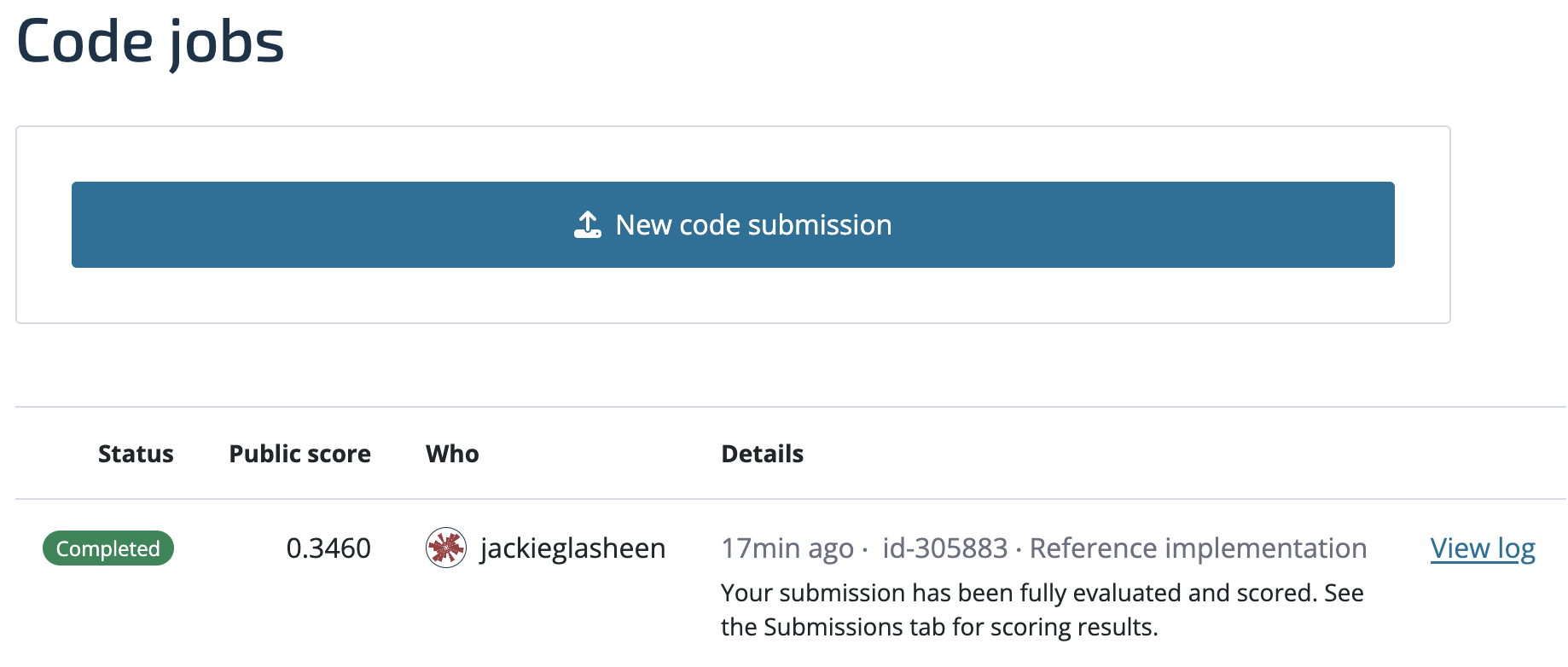Click the username jackieglasheen

point(572,548)
